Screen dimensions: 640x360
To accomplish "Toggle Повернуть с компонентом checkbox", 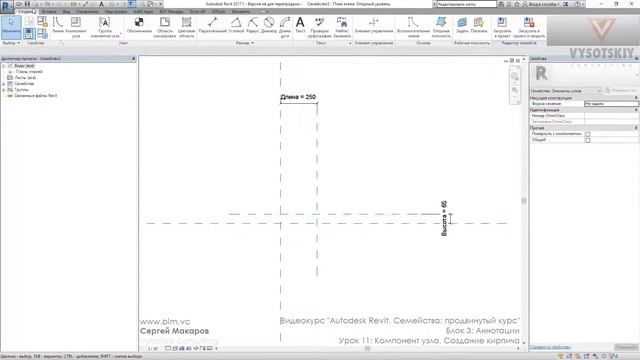I will click(587, 134).
